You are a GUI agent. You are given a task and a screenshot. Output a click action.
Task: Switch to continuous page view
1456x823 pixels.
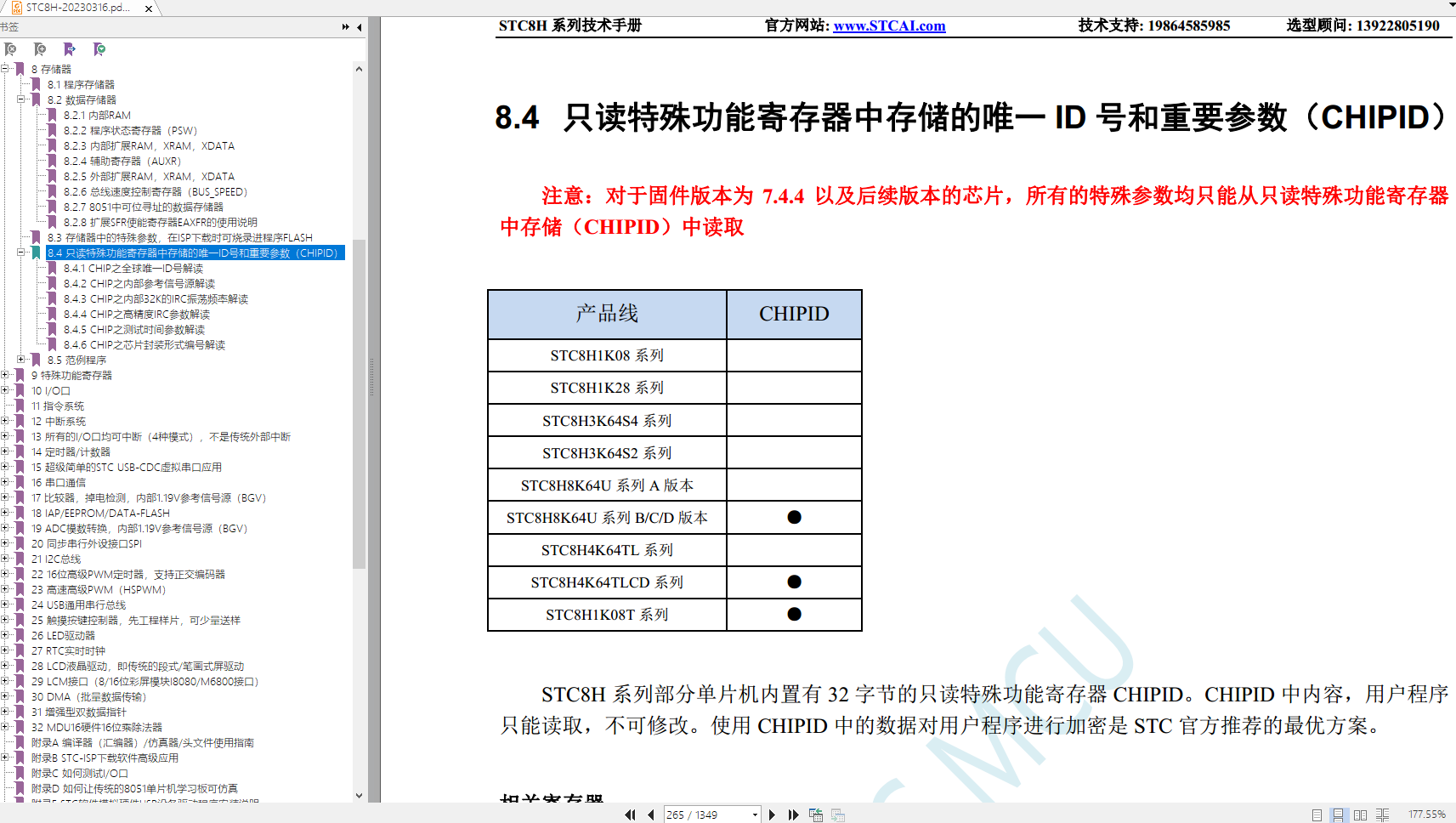(x=1338, y=814)
